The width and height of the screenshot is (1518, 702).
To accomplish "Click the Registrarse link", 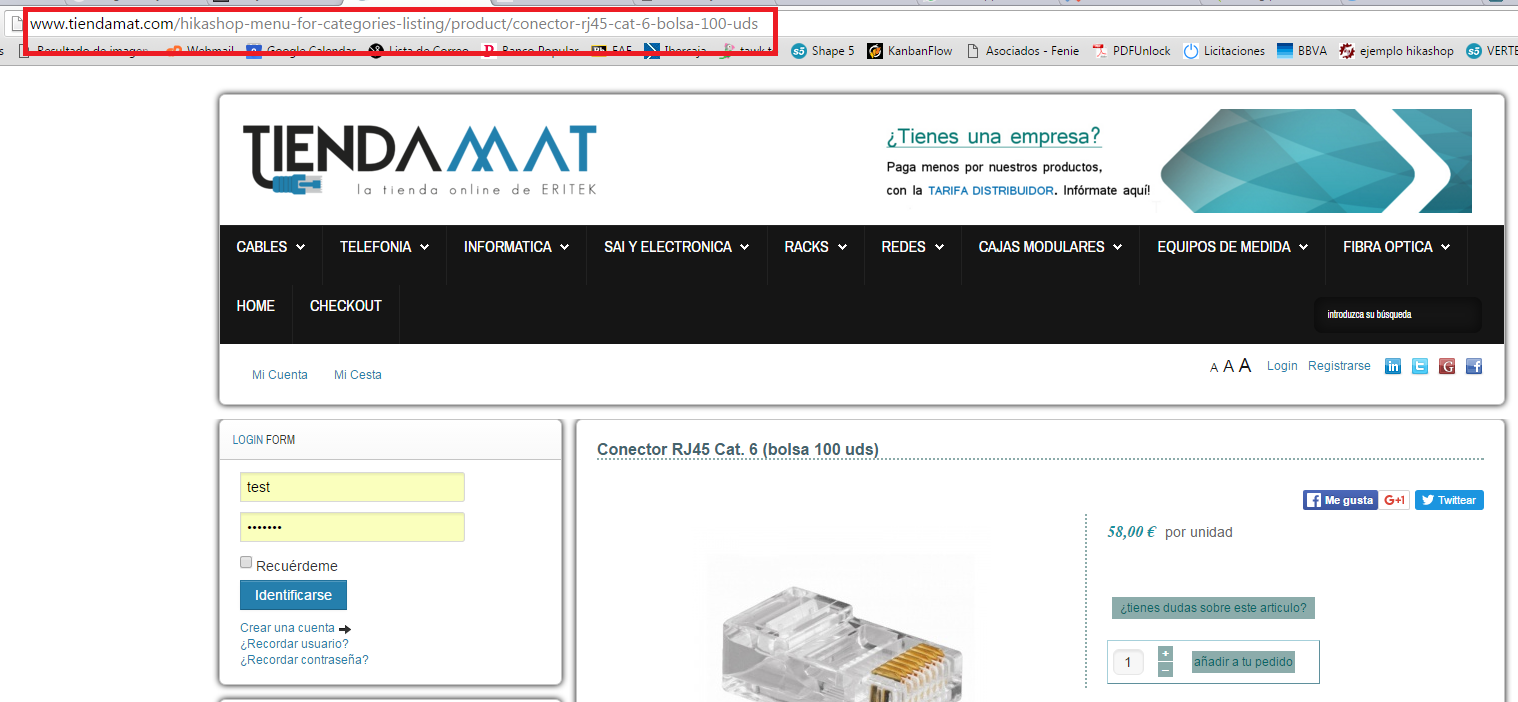I will 1339,366.
